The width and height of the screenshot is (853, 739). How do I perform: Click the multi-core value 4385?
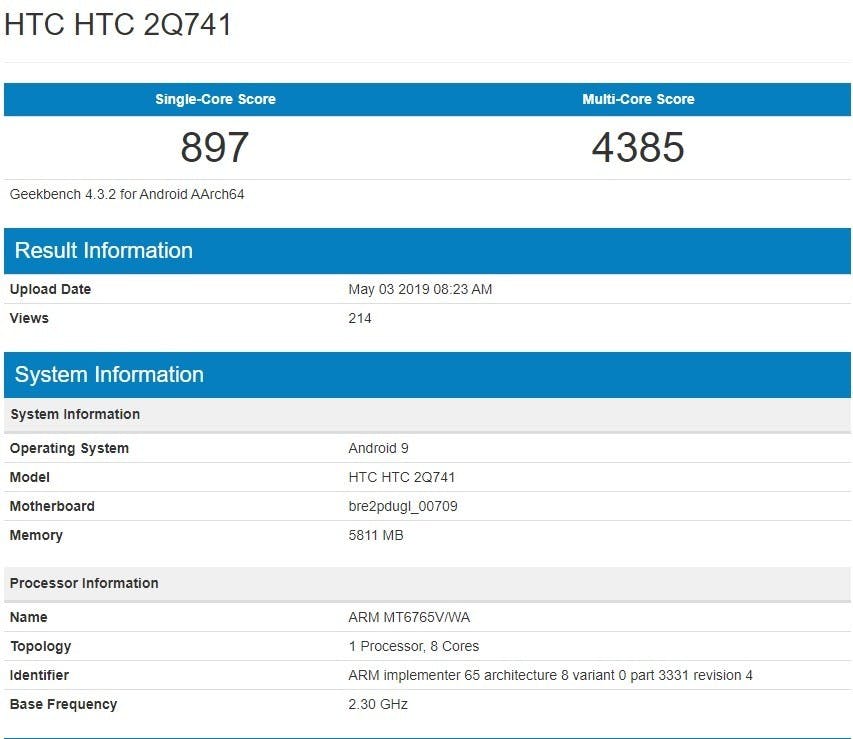[638, 147]
